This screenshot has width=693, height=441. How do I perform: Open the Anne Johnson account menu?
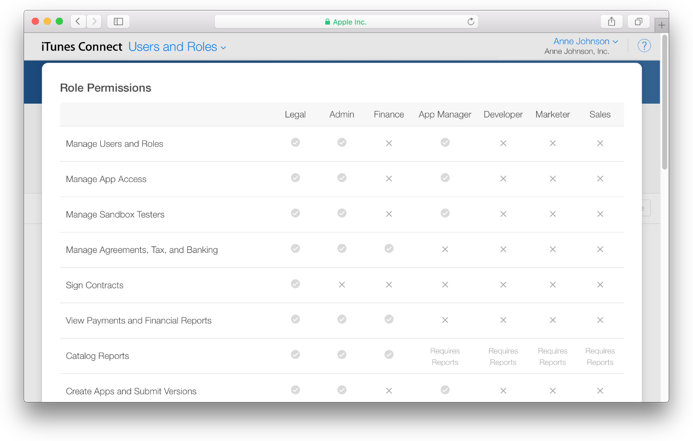[586, 41]
